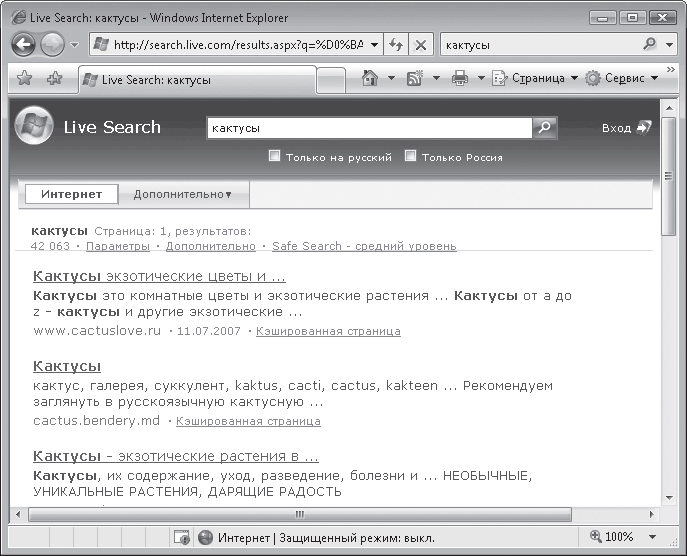Open 'Дополнительно' tab menu
This screenshot has height=556, width=687.
coord(182,194)
